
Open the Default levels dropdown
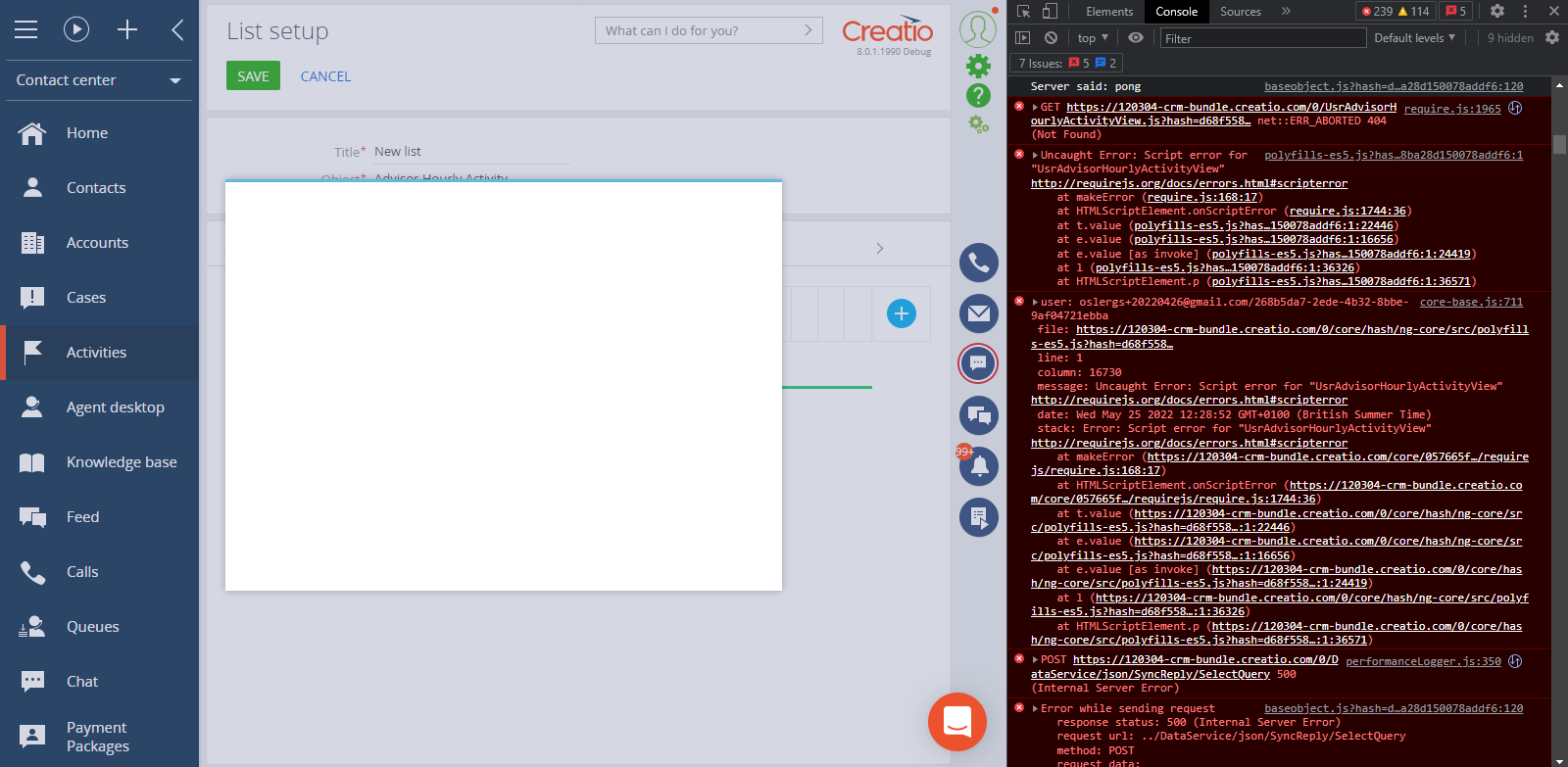pyautogui.click(x=1414, y=38)
